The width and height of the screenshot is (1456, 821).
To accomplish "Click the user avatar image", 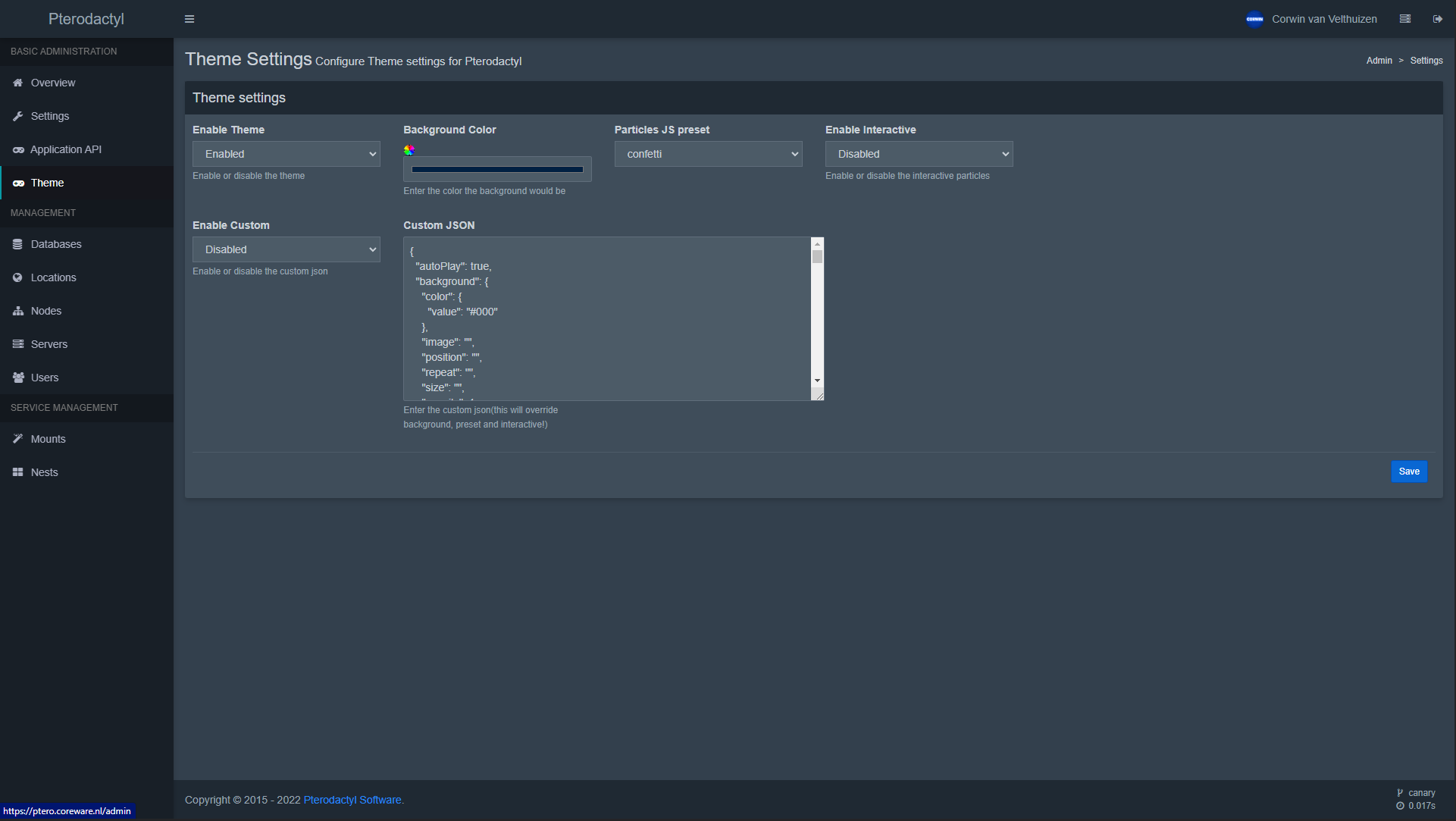I will coord(1255,19).
